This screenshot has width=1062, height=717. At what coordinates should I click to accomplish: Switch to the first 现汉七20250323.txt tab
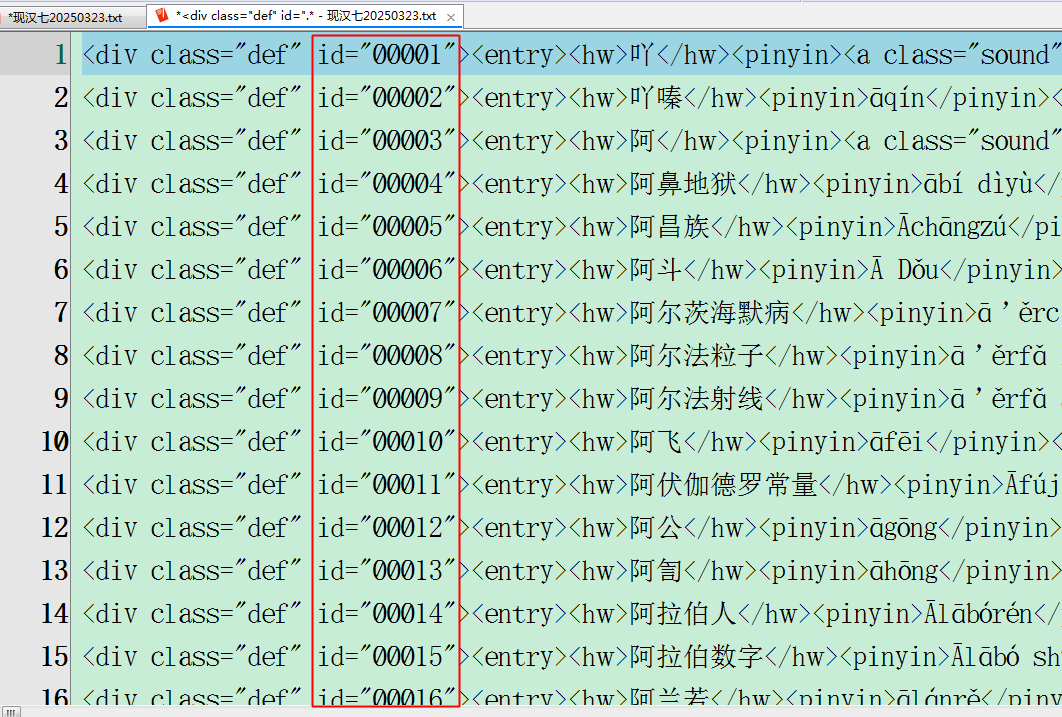(x=66, y=17)
